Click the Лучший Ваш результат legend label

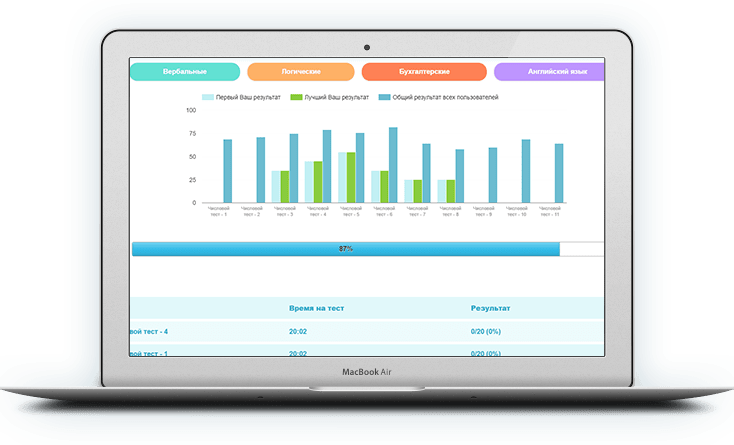(337, 97)
